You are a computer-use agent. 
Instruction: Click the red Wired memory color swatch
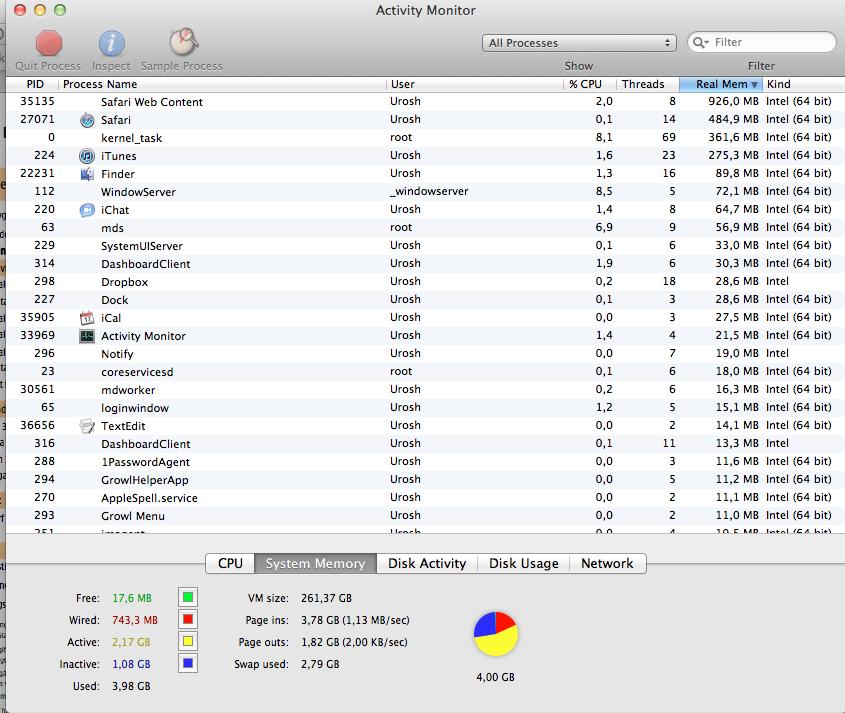(x=188, y=619)
